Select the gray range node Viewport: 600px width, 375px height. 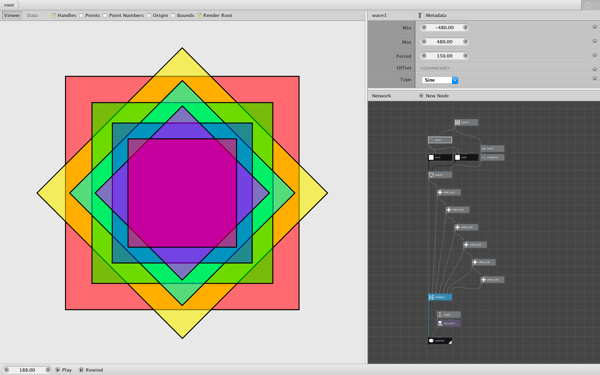point(448,315)
